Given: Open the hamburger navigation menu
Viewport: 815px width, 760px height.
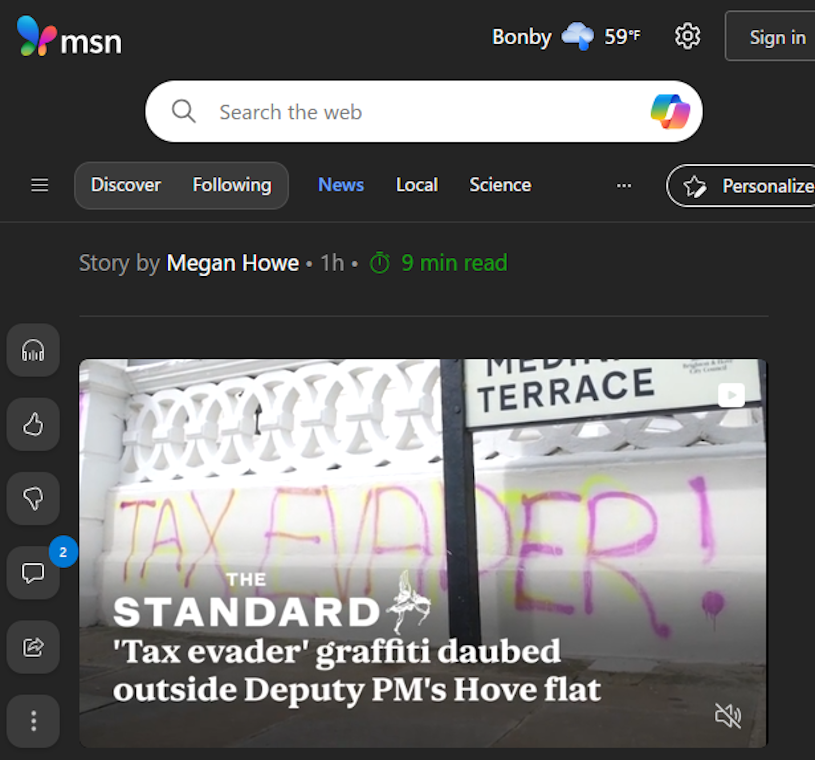Looking at the screenshot, I should (x=40, y=185).
